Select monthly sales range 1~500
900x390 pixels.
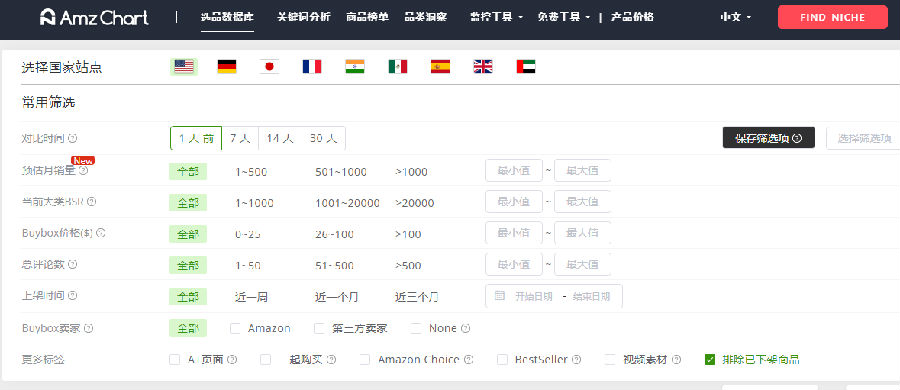point(251,172)
